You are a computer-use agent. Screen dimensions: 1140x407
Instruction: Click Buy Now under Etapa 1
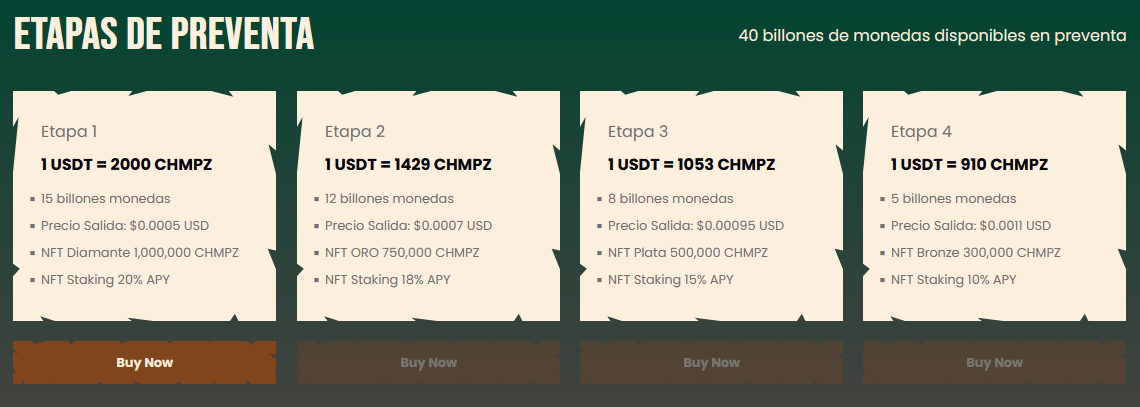tap(145, 363)
